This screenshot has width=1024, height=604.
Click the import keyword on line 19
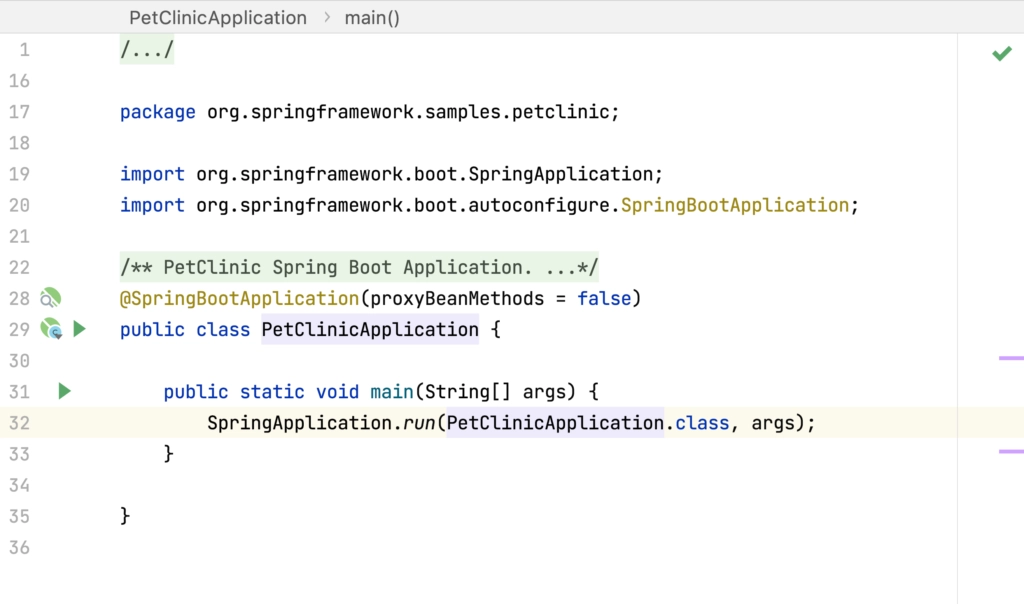click(152, 174)
